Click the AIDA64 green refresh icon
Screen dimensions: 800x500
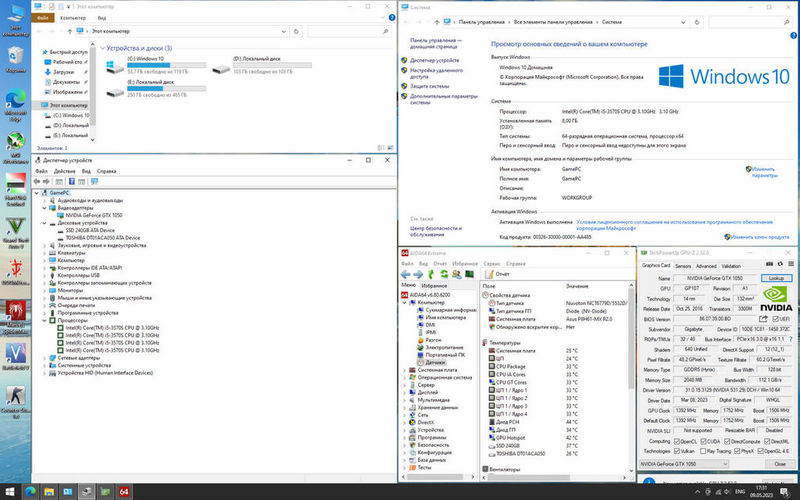click(x=444, y=274)
